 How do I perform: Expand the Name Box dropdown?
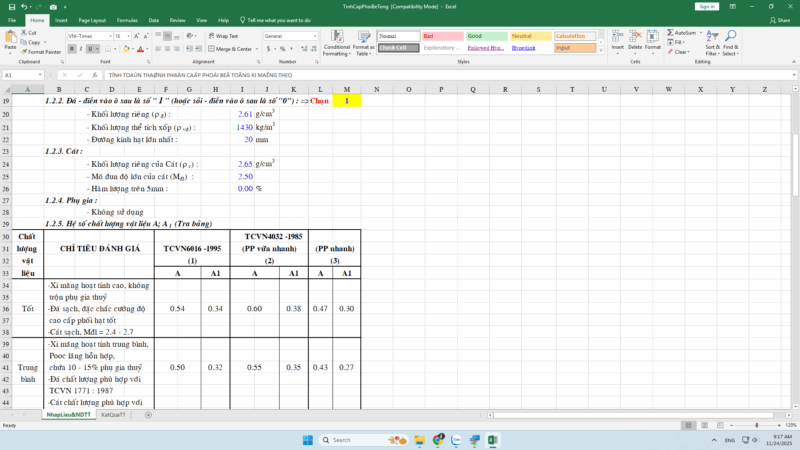tap(40, 75)
